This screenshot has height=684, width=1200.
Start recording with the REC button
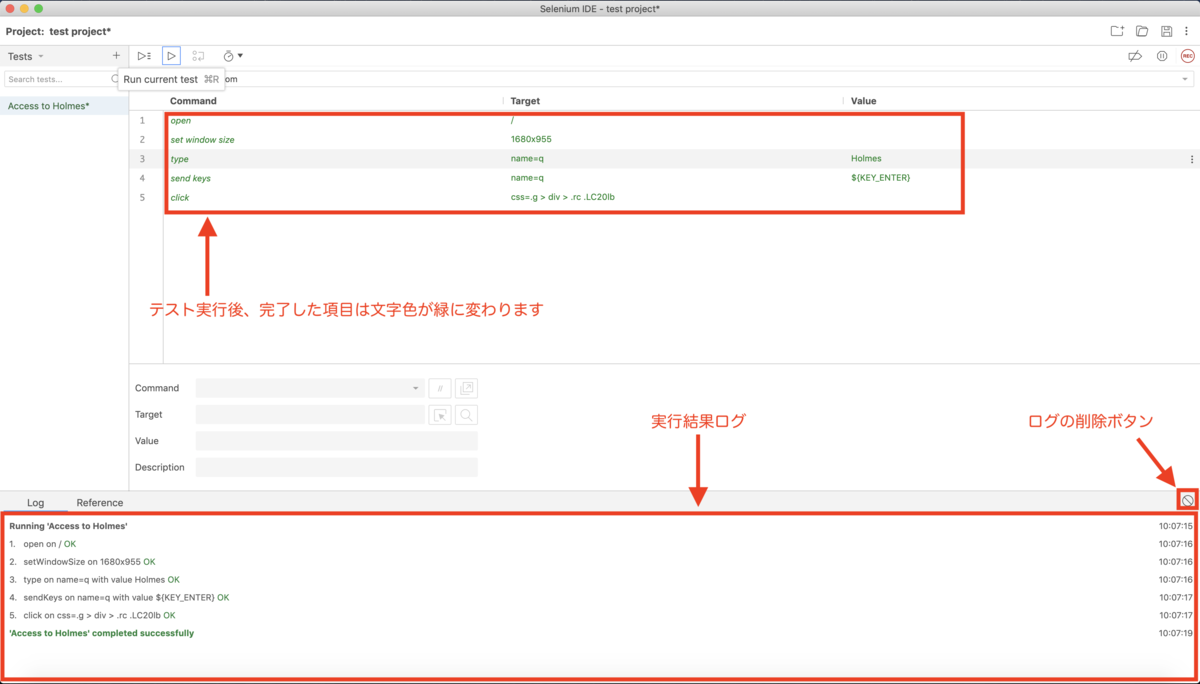1186,55
